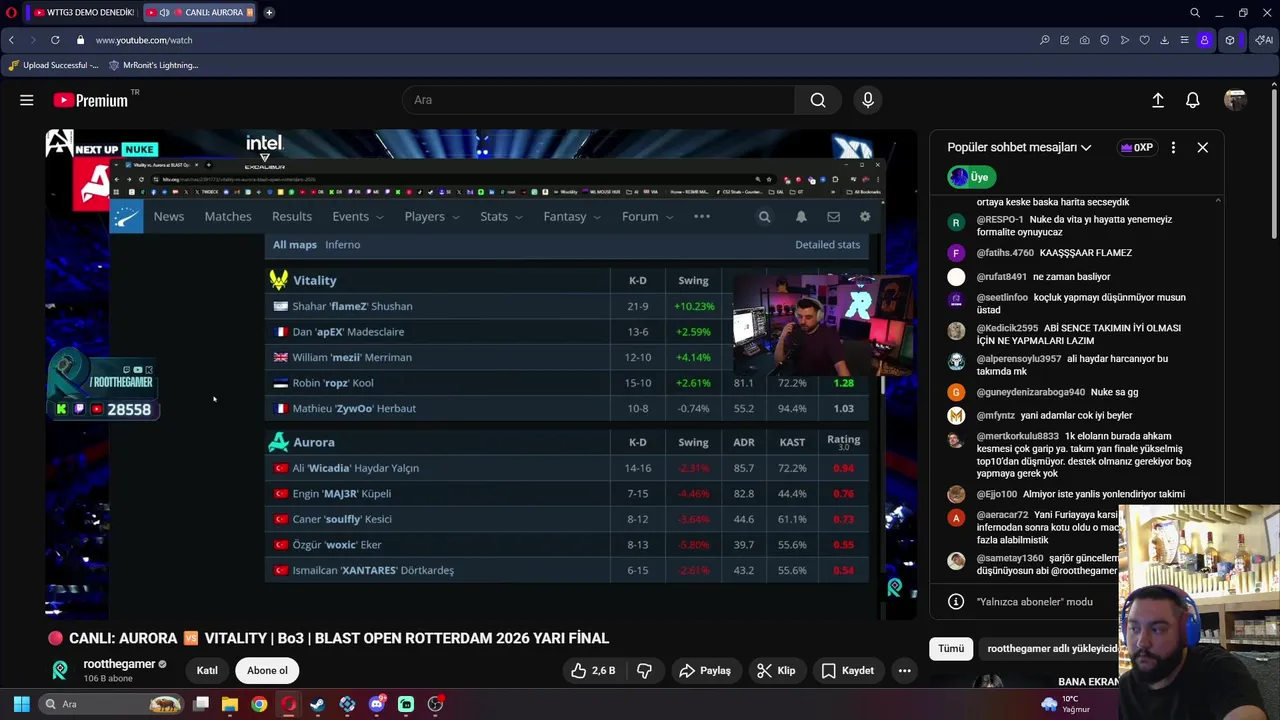Viewport: 1280px width, 720px height.
Task: Click the YouTube search magnifier button
Action: pyautogui.click(x=818, y=100)
